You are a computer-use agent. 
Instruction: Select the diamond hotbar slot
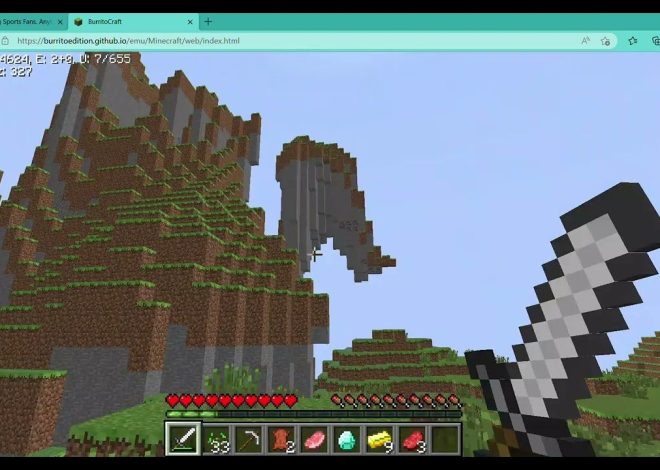click(347, 439)
